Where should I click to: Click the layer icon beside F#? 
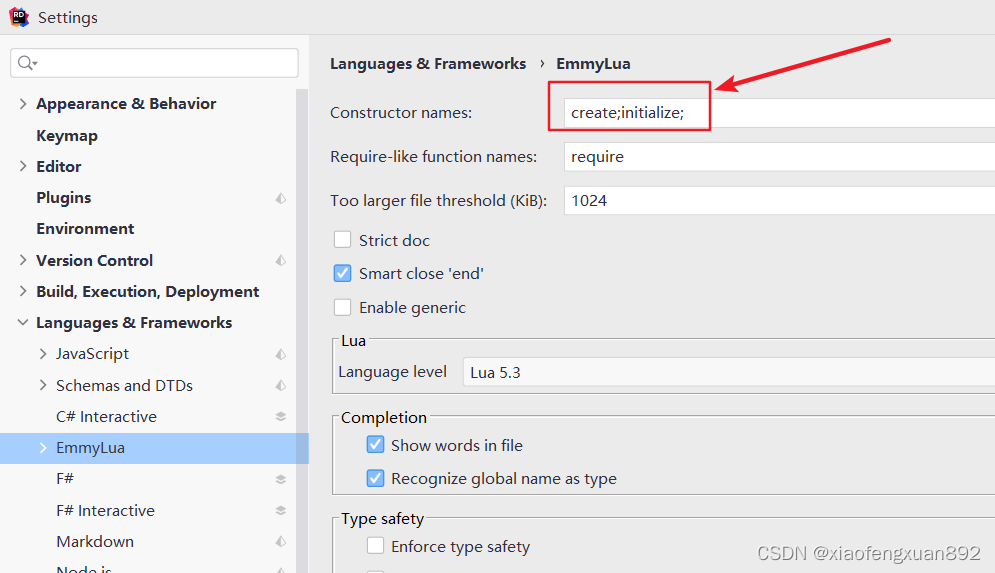[x=280, y=479]
